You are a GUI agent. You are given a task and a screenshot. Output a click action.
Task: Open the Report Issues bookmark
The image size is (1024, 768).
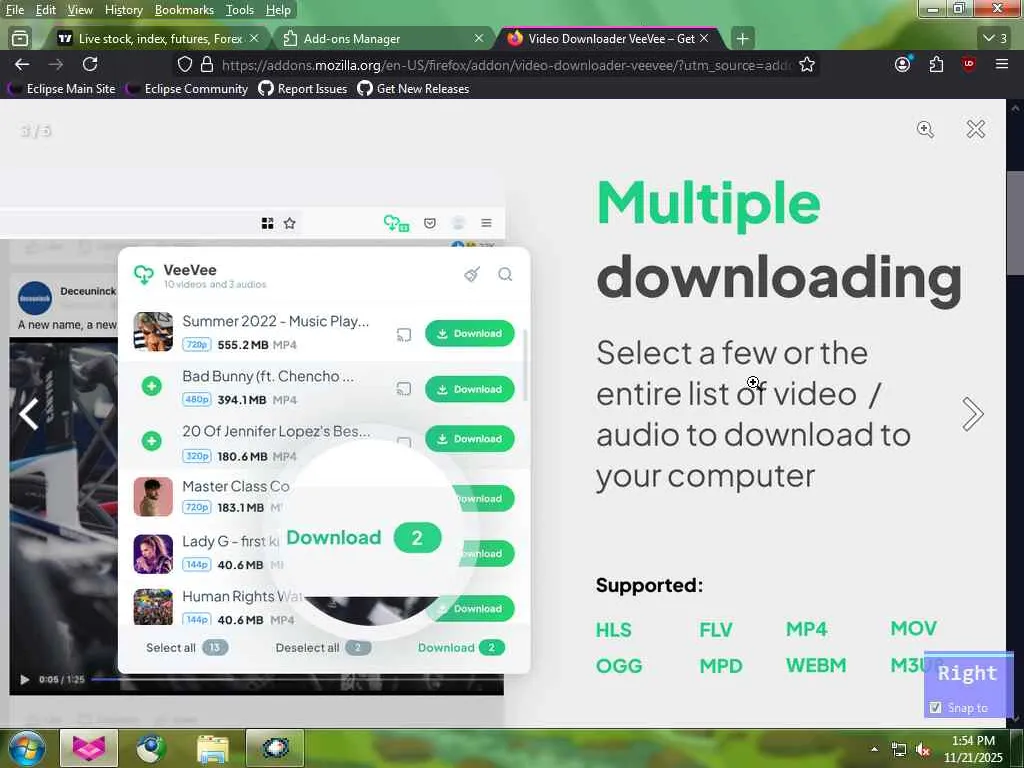point(303,89)
